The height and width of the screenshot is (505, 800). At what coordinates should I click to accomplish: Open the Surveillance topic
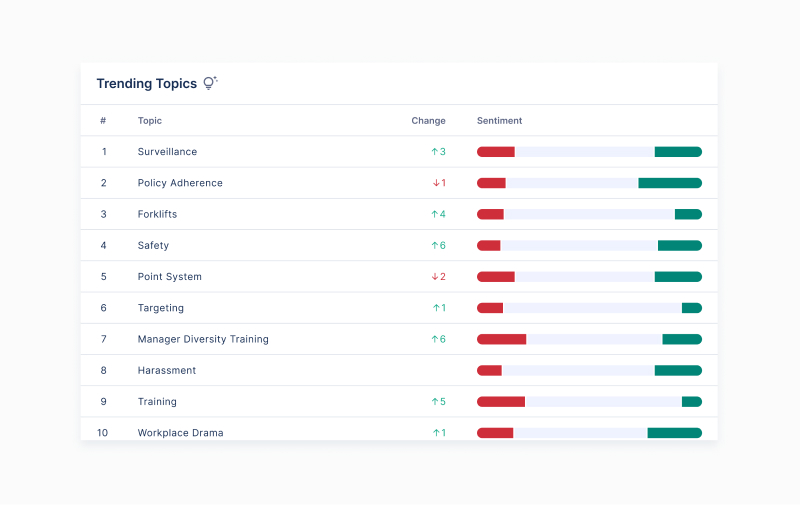tap(167, 152)
